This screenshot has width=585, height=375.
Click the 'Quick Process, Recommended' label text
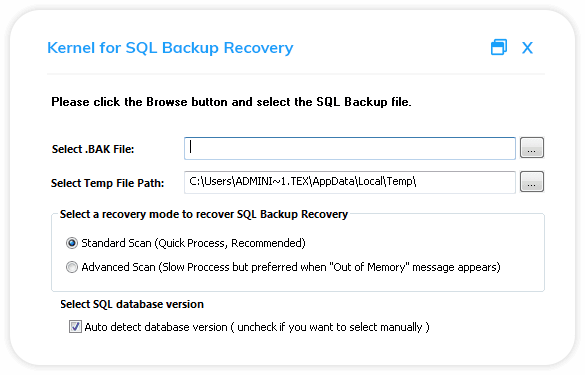coord(231,243)
